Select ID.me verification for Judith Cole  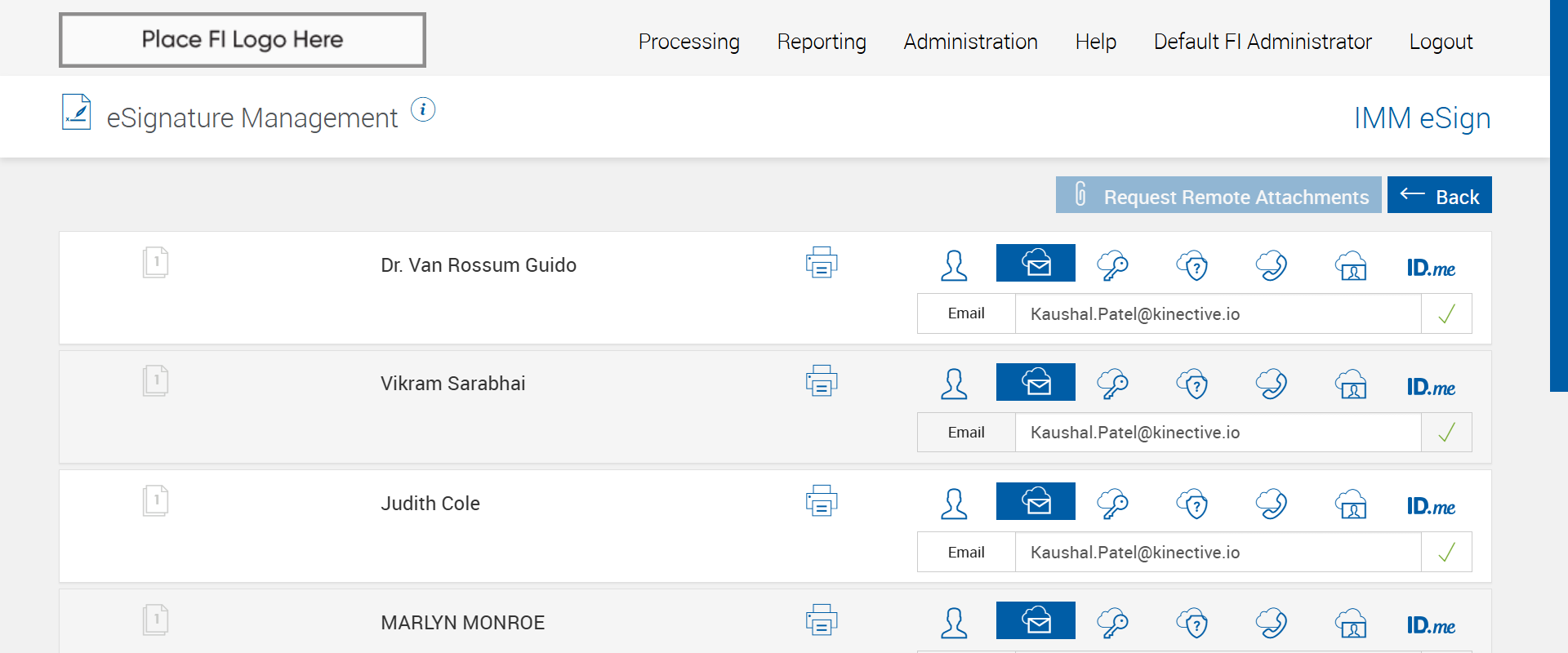click(1431, 506)
